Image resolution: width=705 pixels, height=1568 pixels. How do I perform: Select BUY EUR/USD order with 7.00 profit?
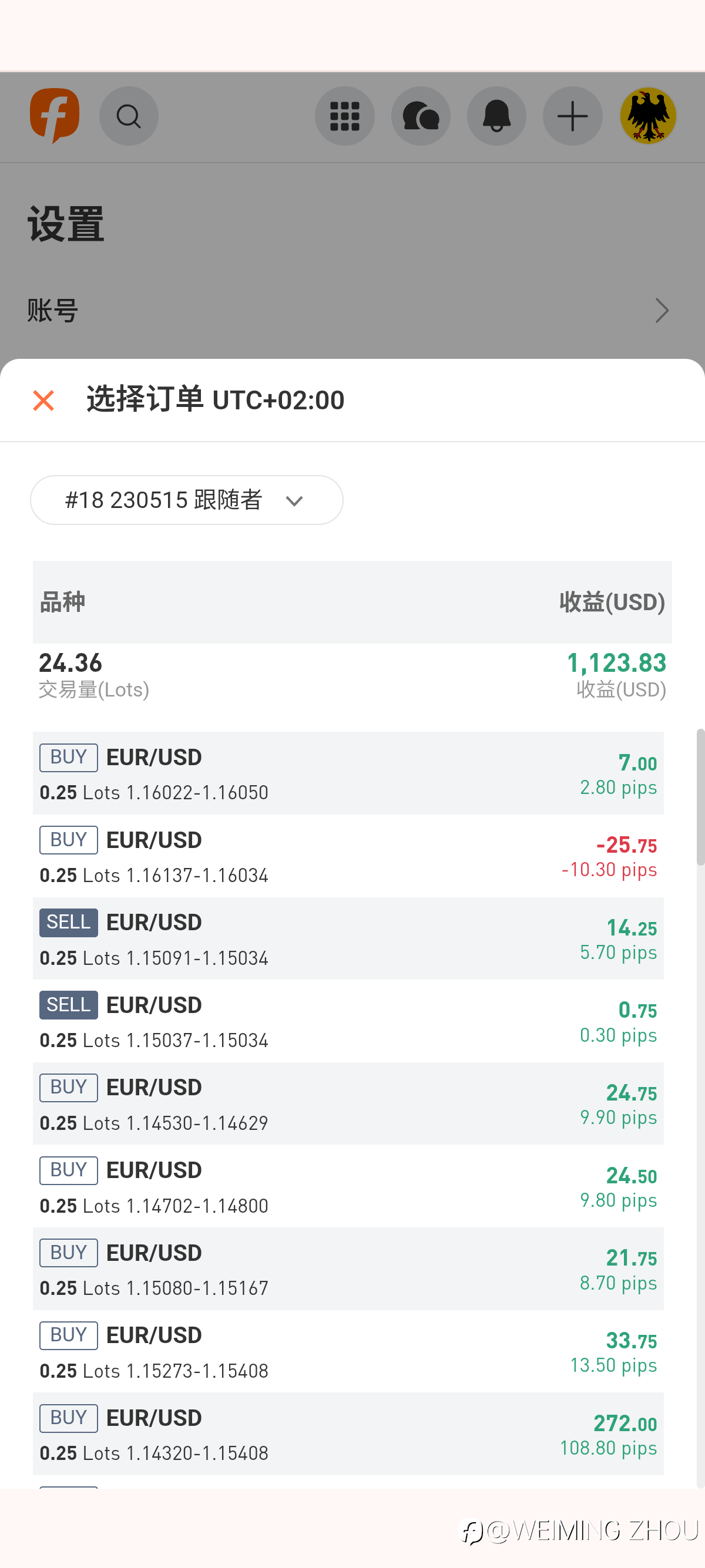pyautogui.click(x=348, y=773)
